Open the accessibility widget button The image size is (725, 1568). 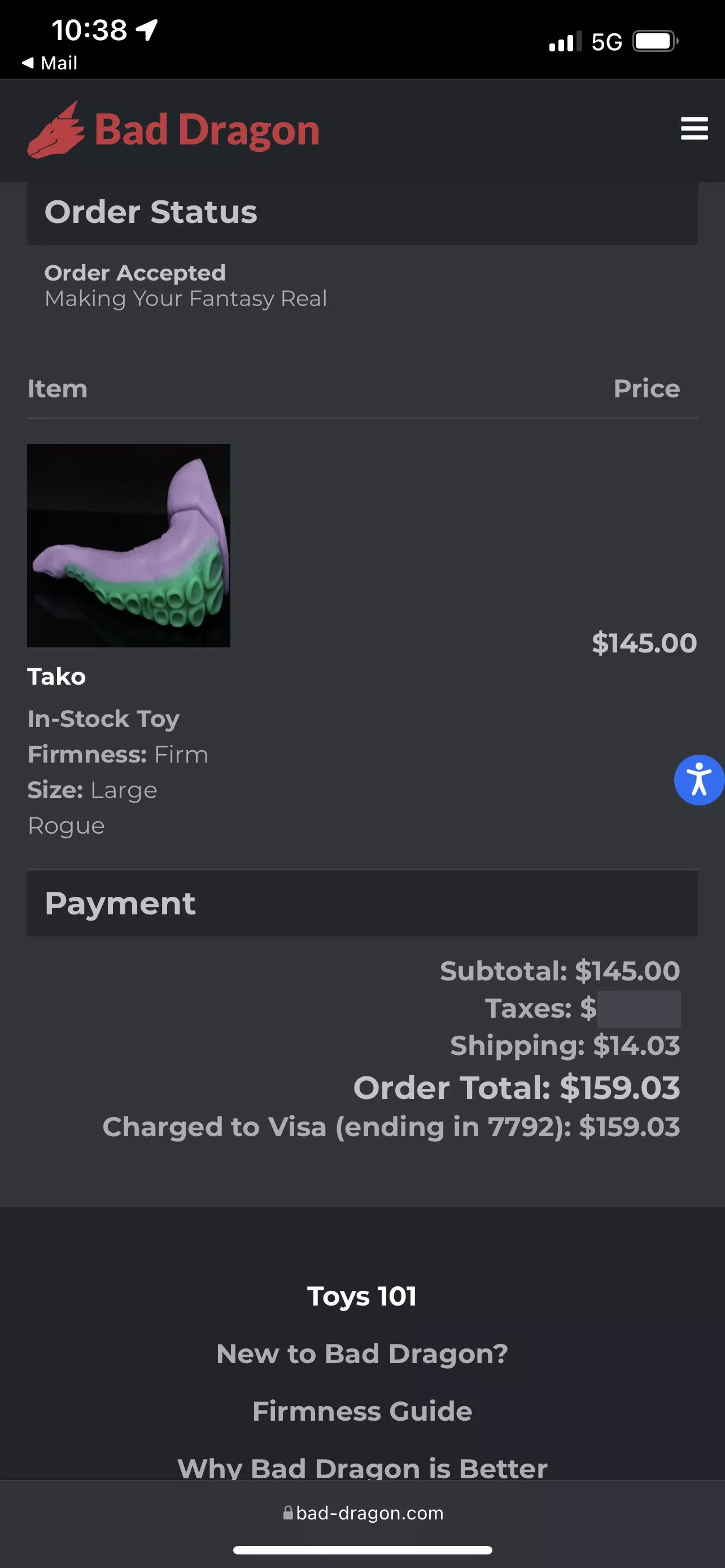[699, 779]
